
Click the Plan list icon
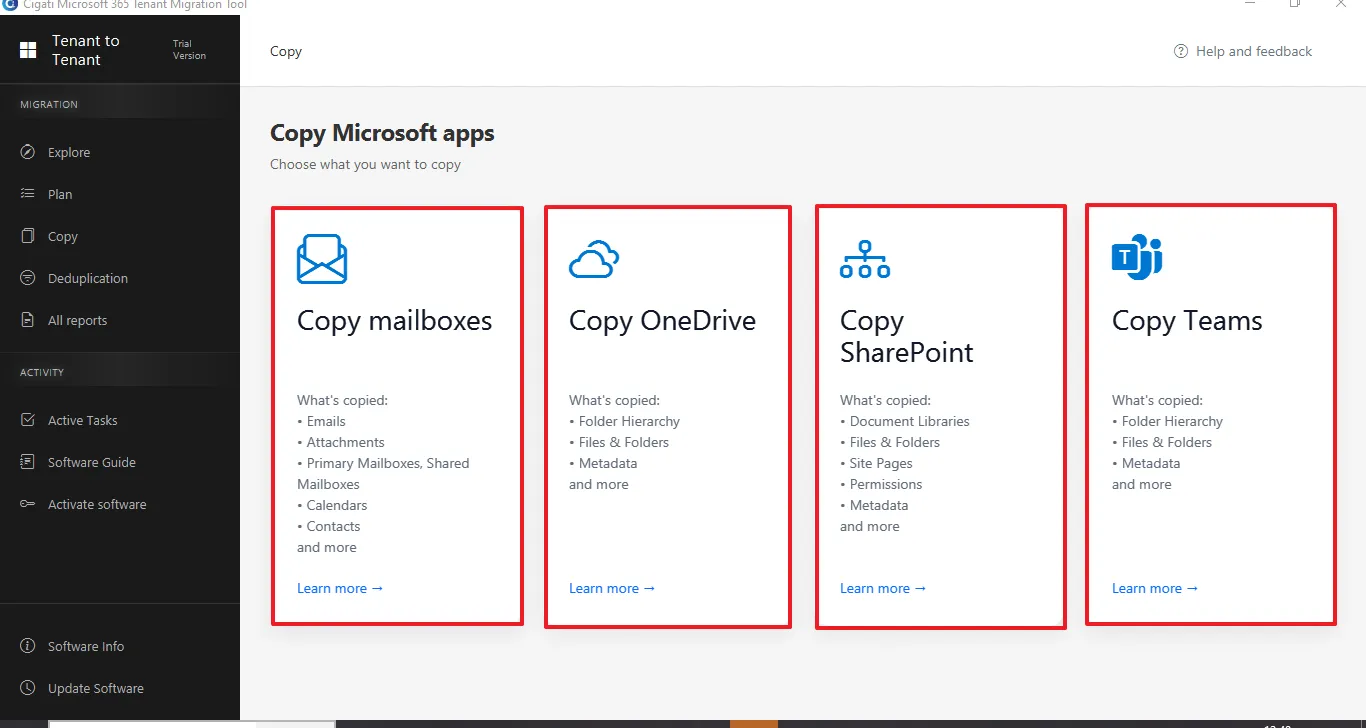(x=28, y=194)
